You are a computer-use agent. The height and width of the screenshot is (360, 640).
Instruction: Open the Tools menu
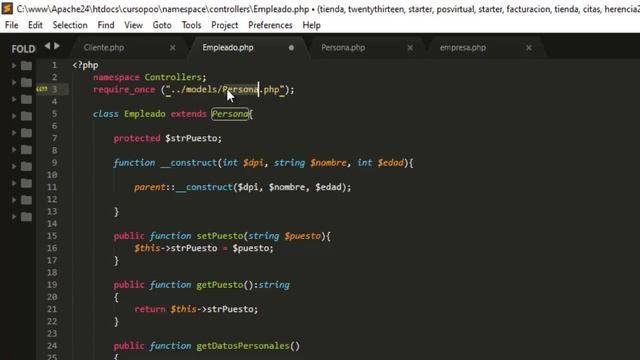(x=191, y=25)
